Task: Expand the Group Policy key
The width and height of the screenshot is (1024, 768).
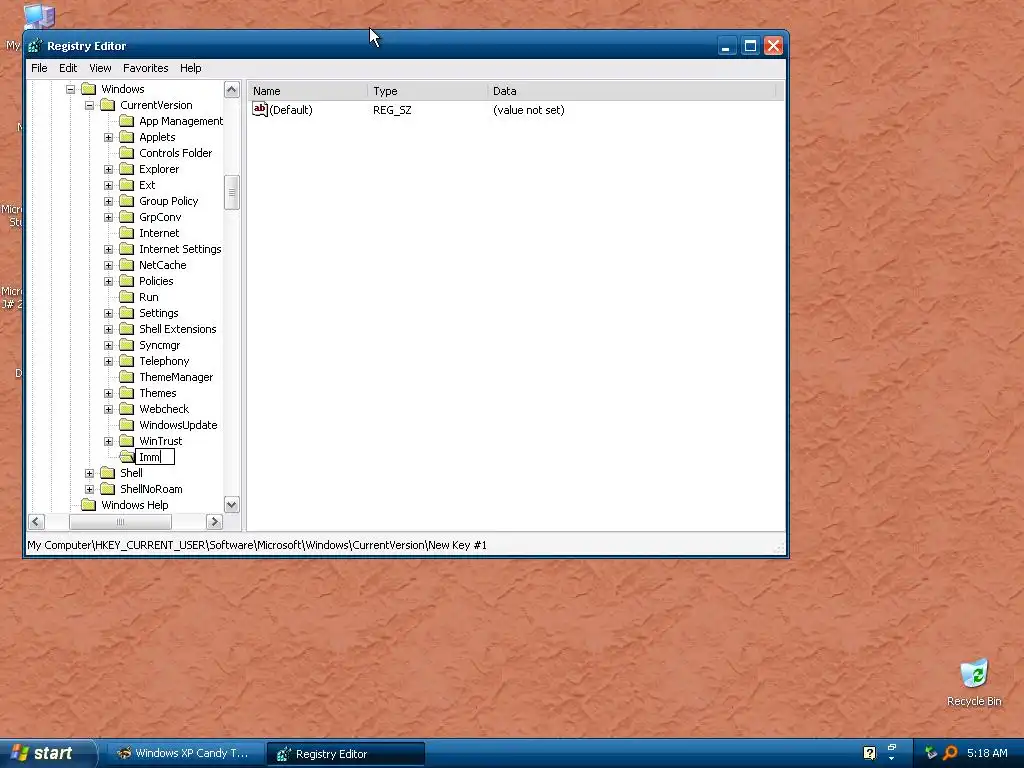Action: coord(108,201)
